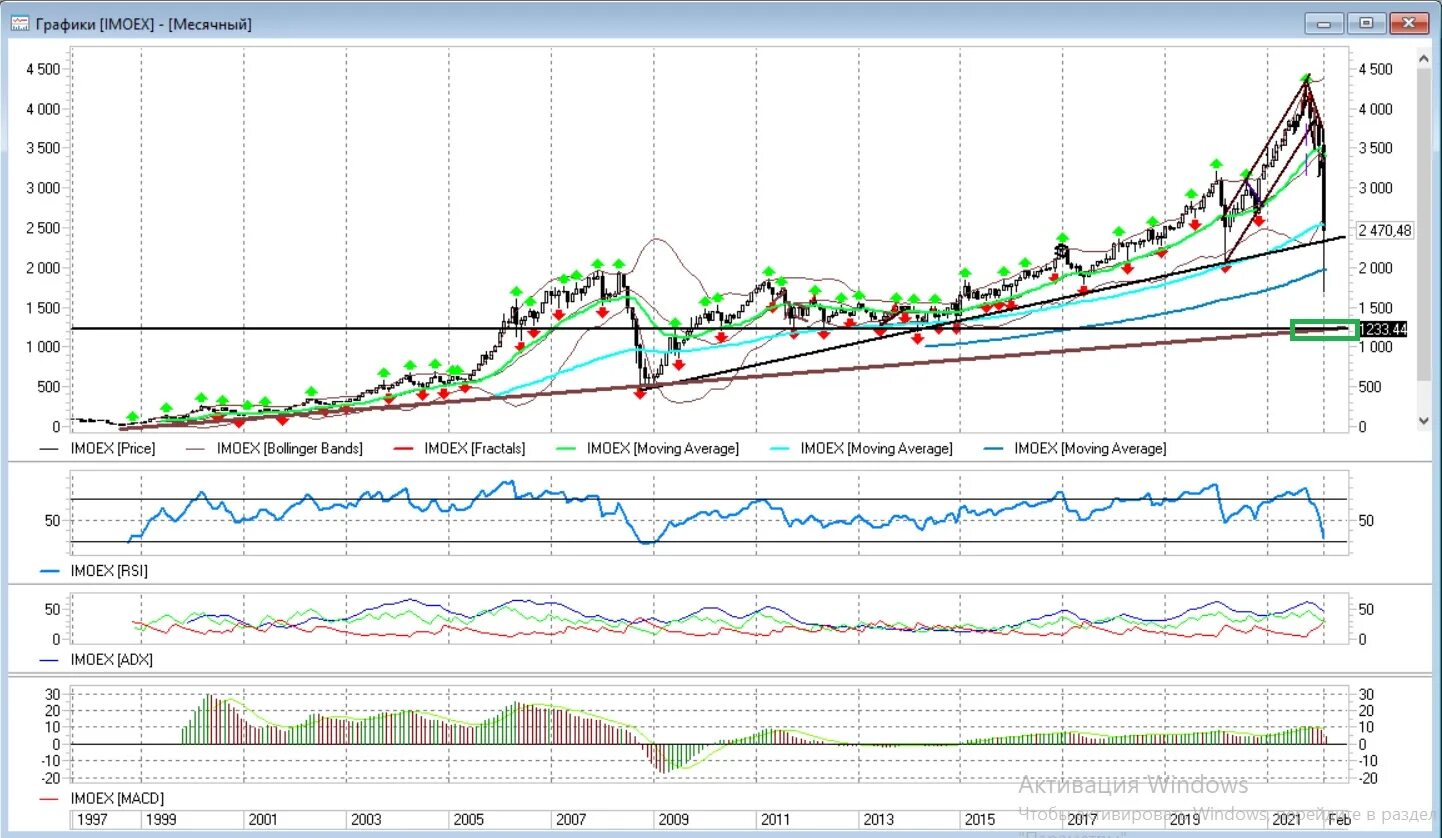Minimize the Графики IMOEX window
This screenshot has height=838, width=1442.
(1325, 23)
